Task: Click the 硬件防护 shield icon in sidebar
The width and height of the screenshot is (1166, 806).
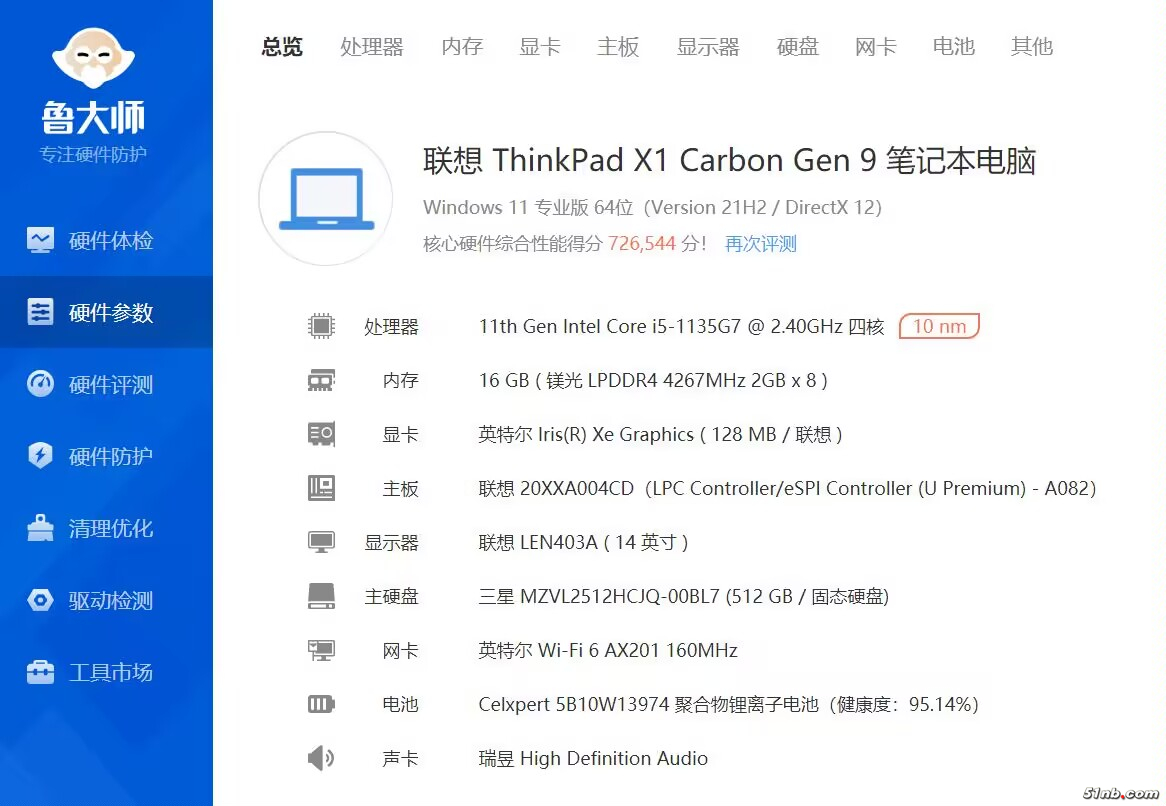Action: pos(41,456)
